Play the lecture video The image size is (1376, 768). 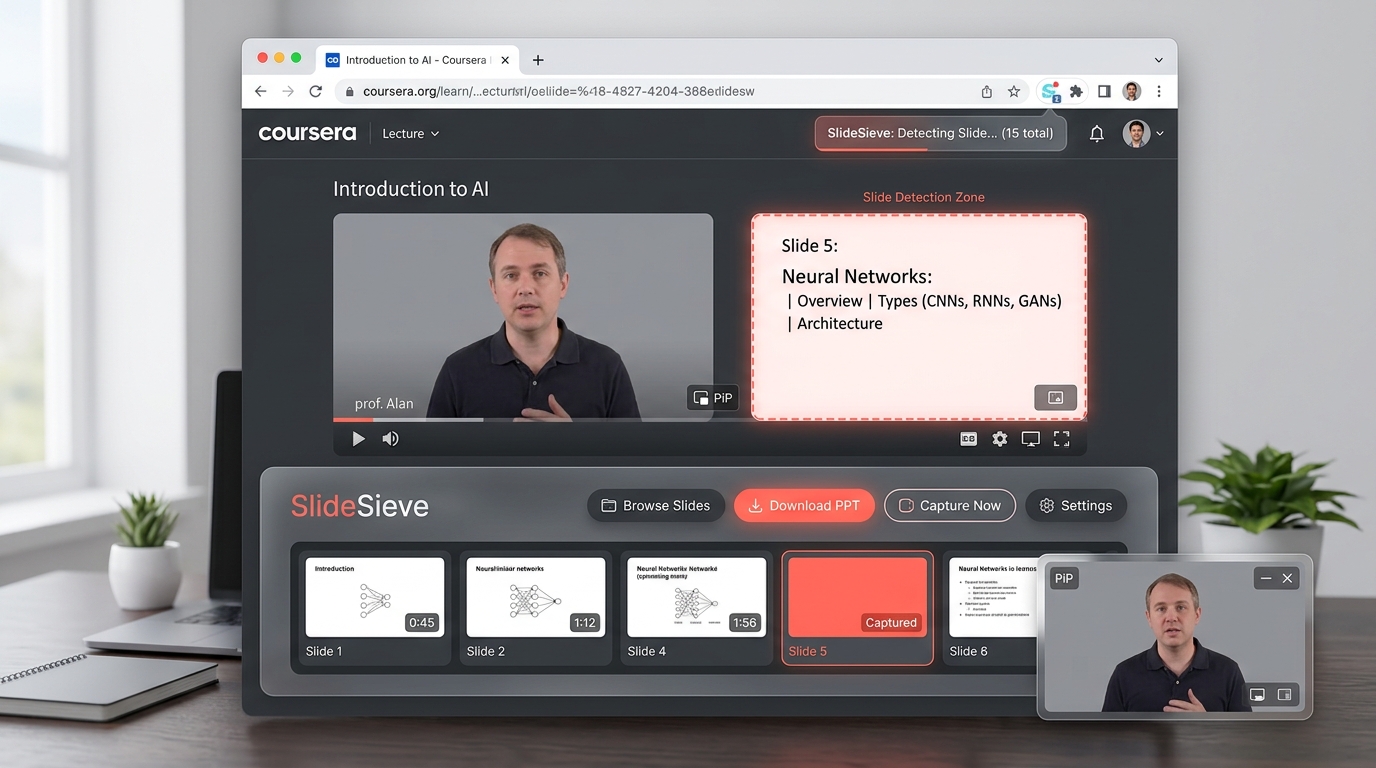358,438
